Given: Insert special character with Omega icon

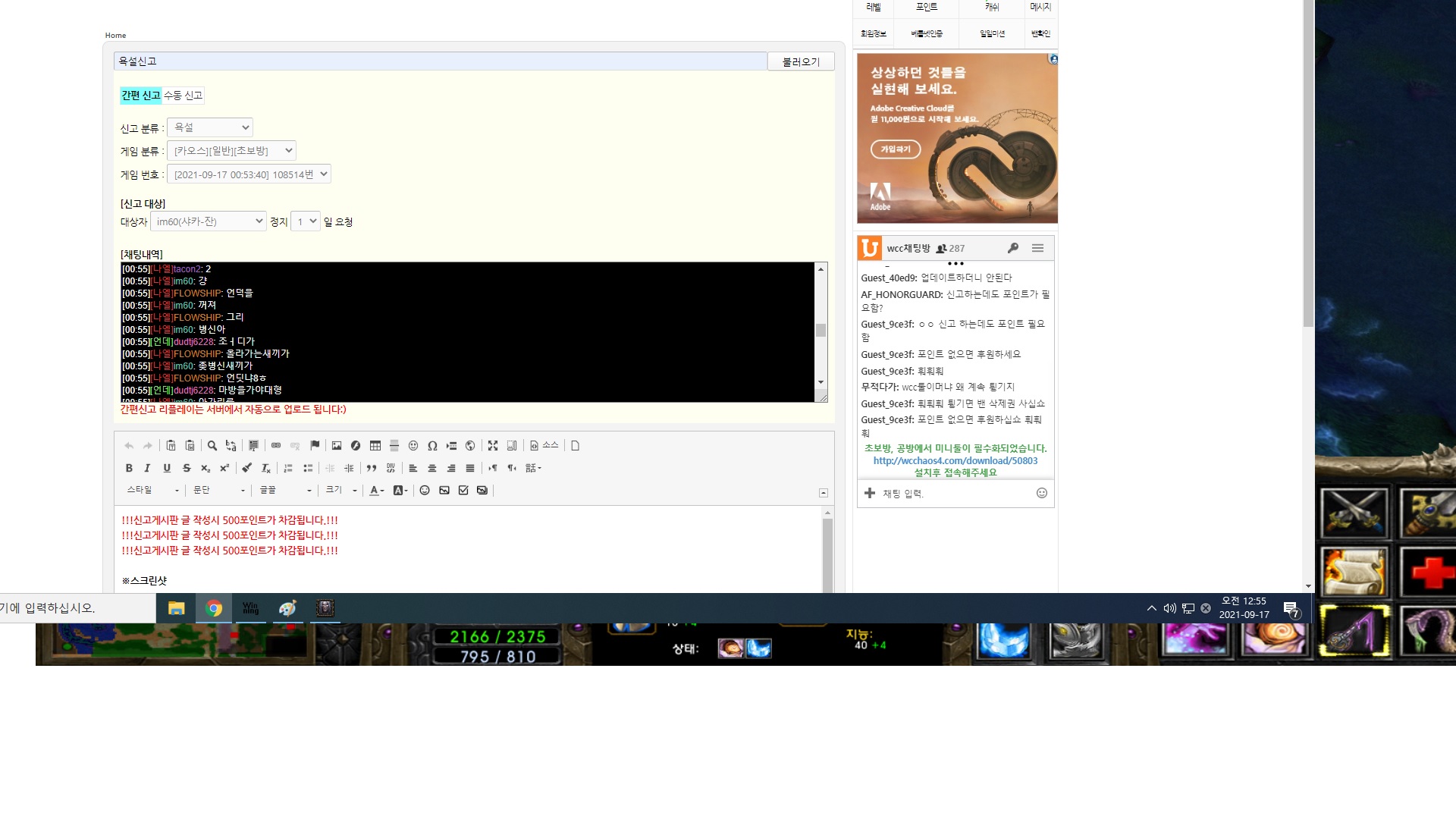Looking at the screenshot, I should coord(432,446).
